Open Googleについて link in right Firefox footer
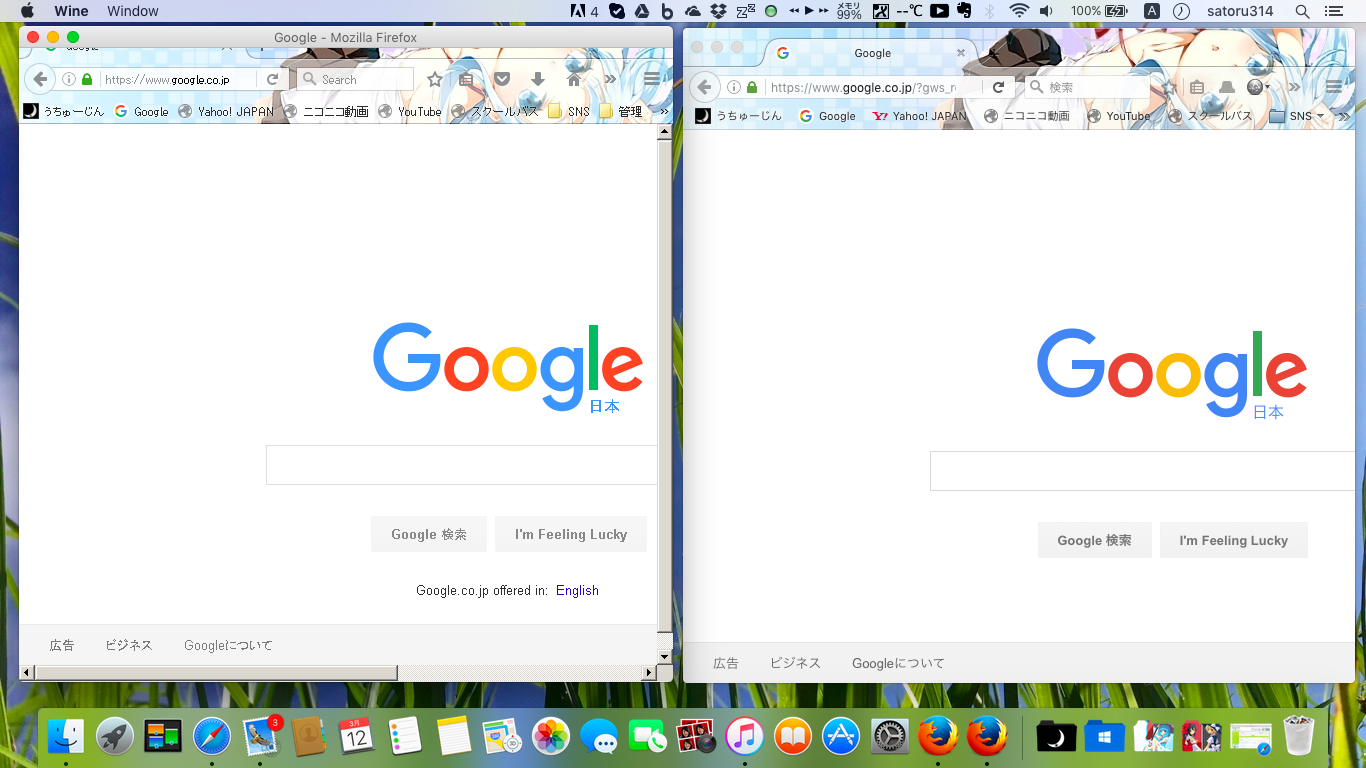This screenshot has height=768, width=1366. (x=898, y=663)
